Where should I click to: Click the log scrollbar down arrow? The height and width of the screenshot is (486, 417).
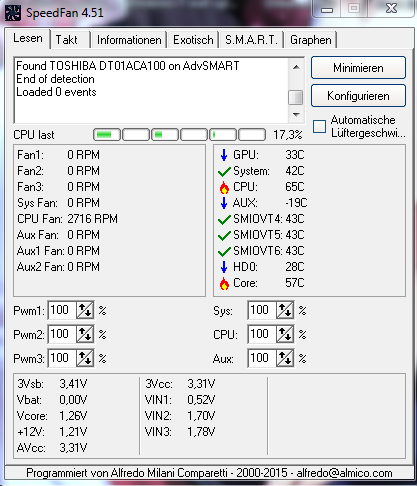(296, 115)
